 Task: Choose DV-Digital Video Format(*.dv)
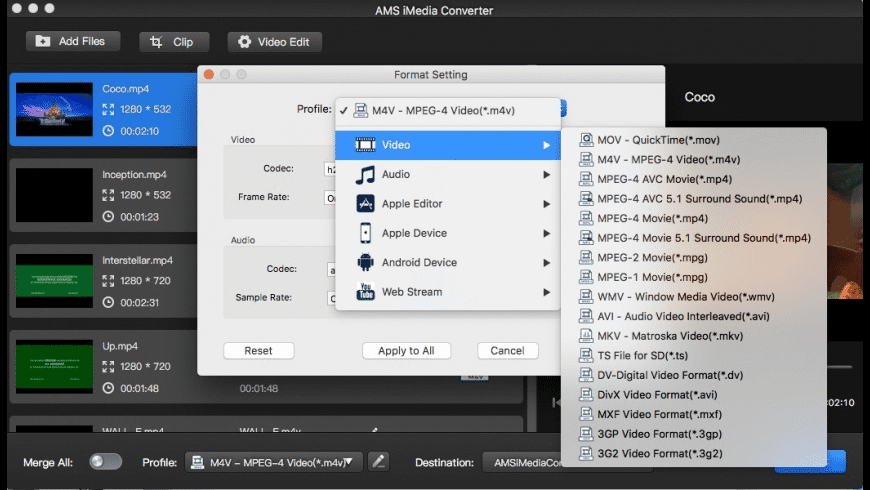tap(694, 375)
